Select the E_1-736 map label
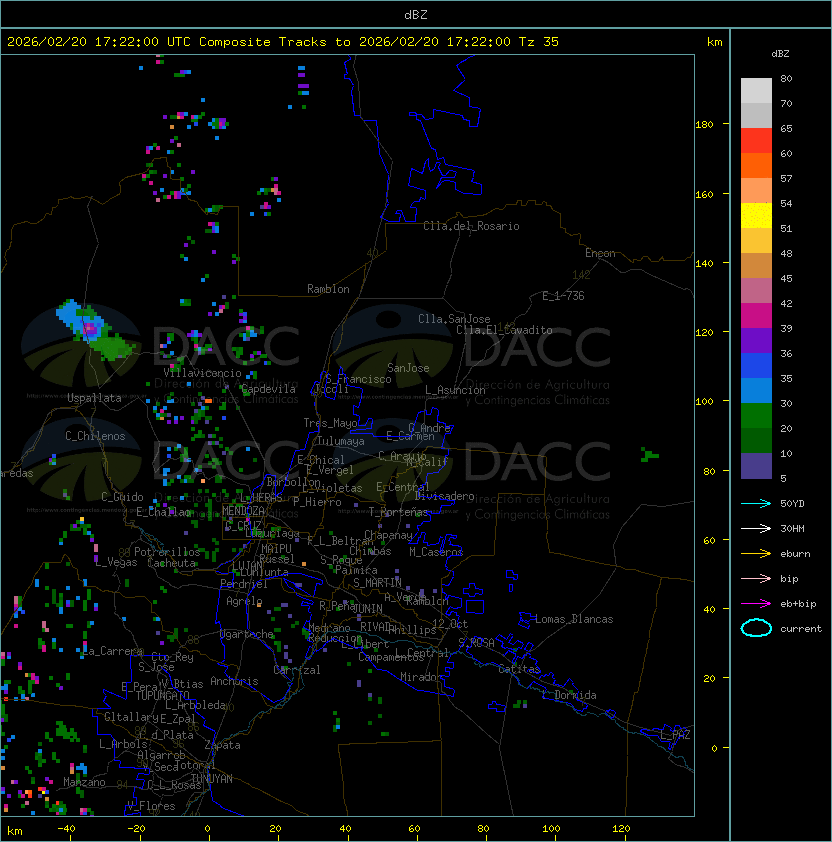Screen dimensions: 832x842 (563, 296)
